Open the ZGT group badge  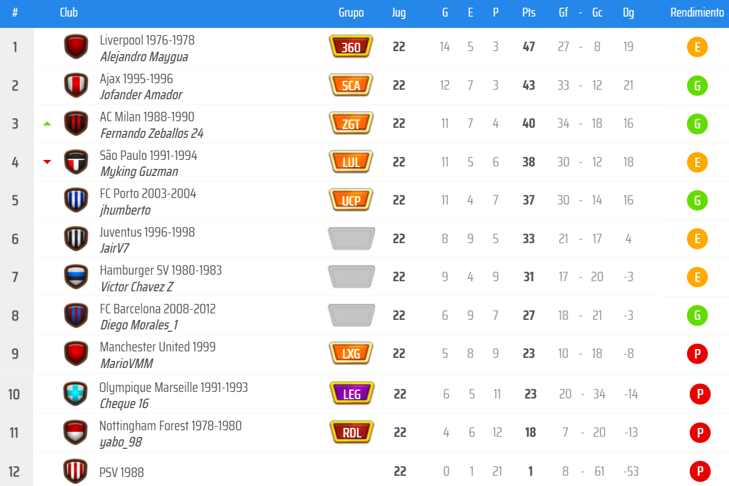point(351,124)
